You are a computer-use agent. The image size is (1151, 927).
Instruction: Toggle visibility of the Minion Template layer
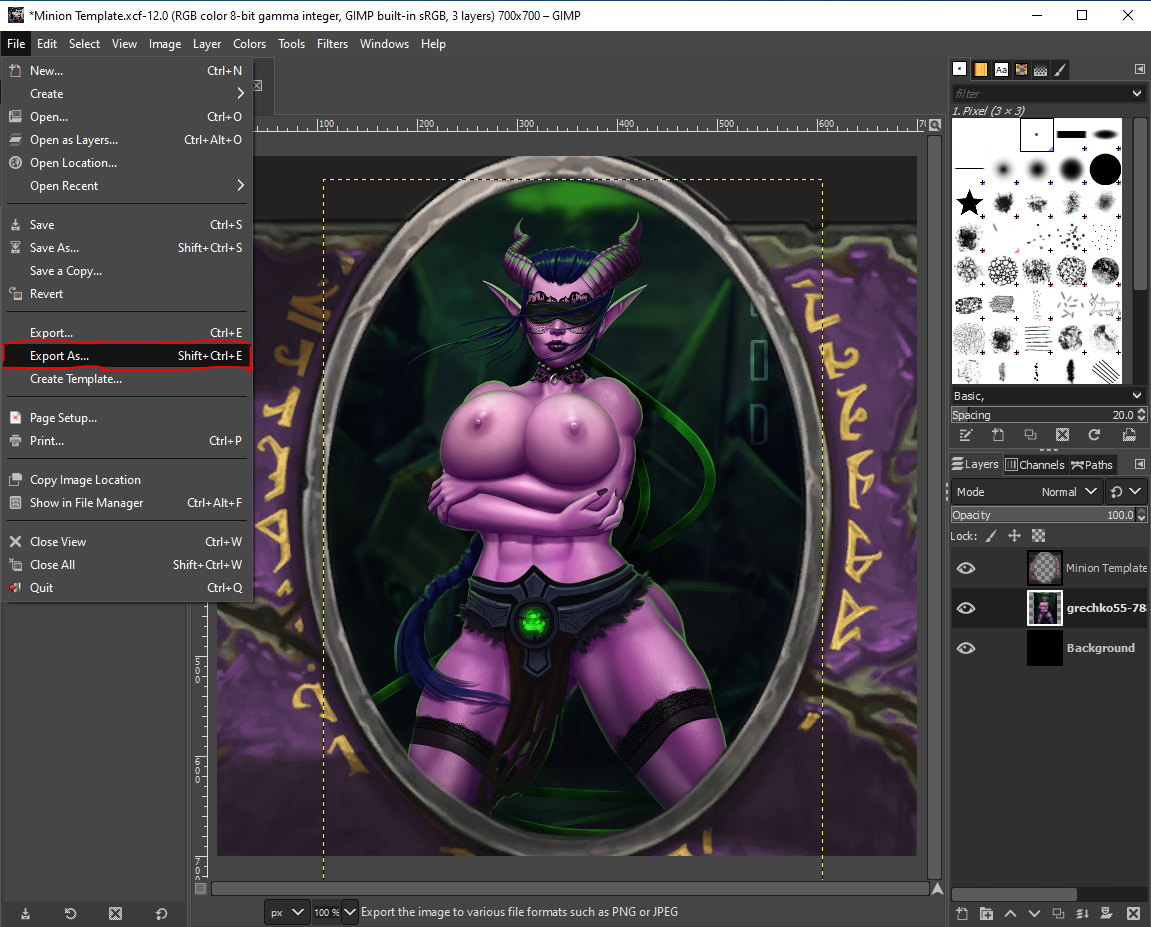click(x=966, y=567)
